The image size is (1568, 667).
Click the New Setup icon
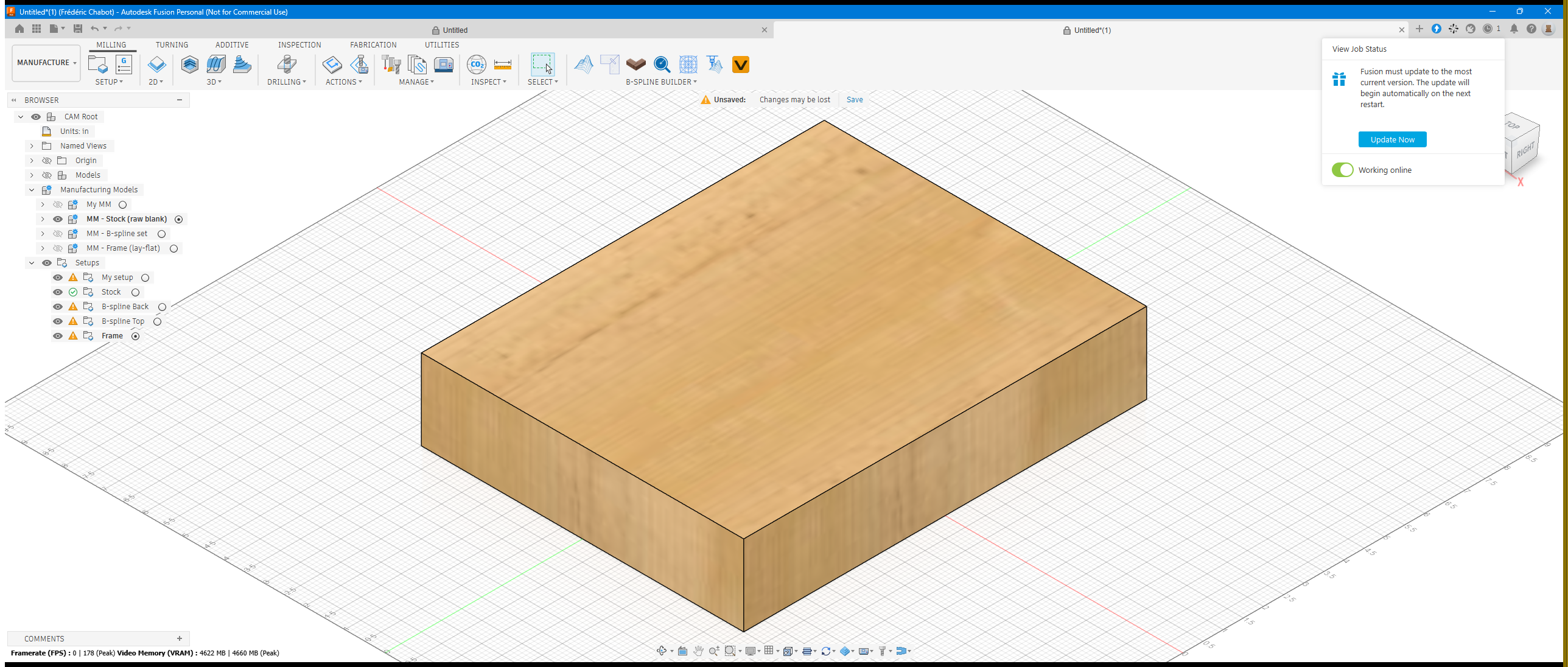pyautogui.click(x=97, y=64)
